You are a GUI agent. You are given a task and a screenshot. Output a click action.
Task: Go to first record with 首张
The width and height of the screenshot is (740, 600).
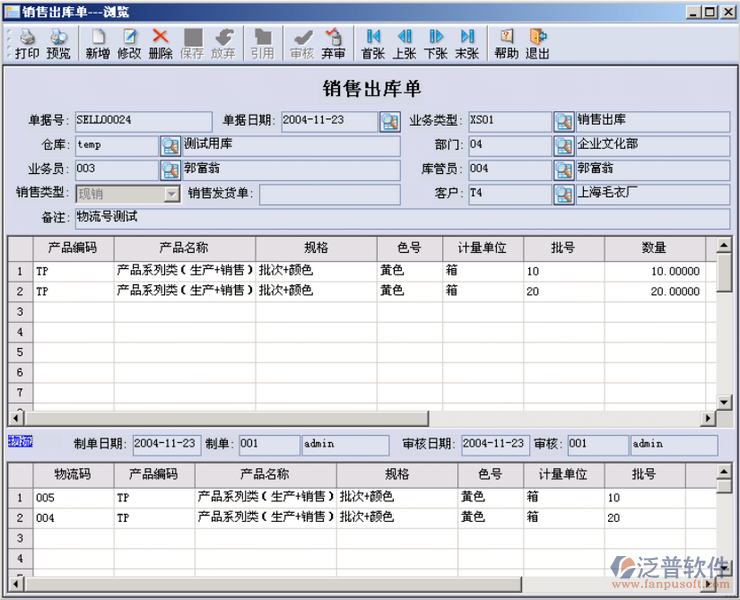pos(373,44)
